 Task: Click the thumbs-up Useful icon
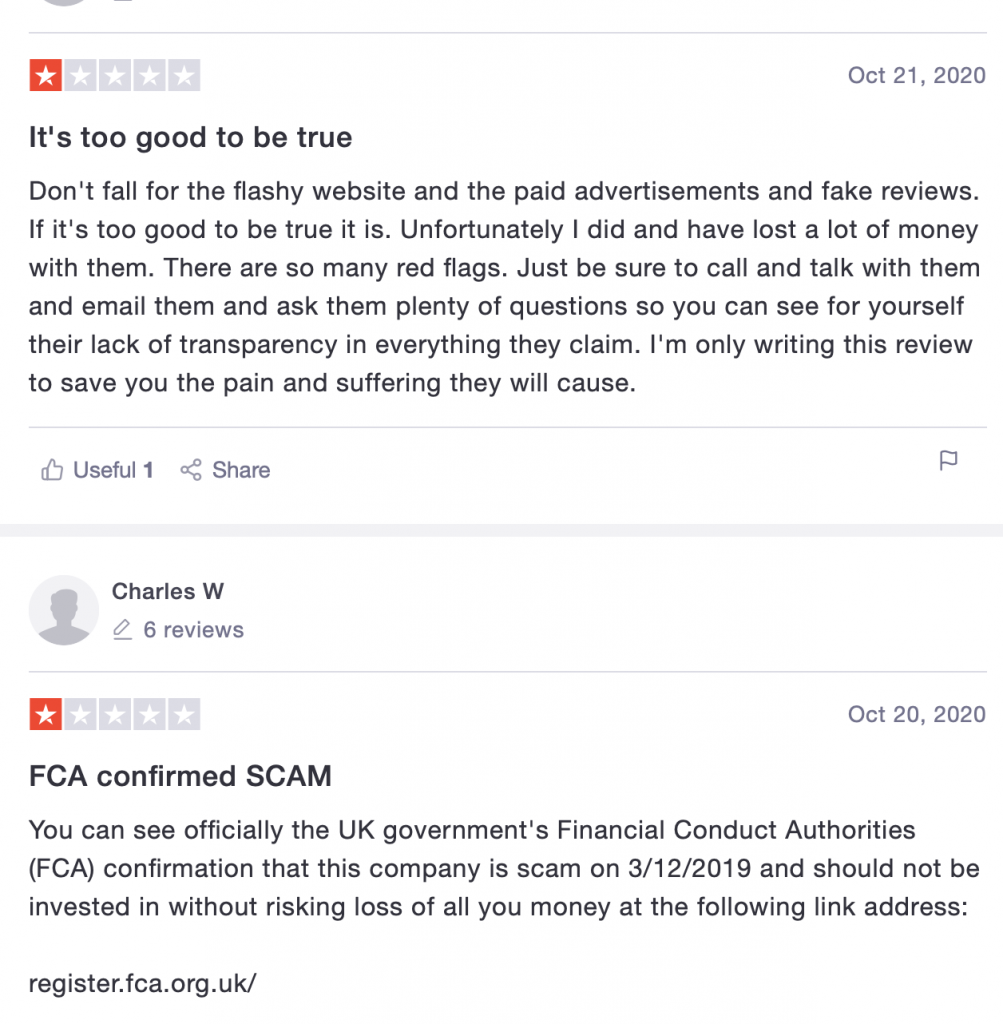[x=52, y=470]
